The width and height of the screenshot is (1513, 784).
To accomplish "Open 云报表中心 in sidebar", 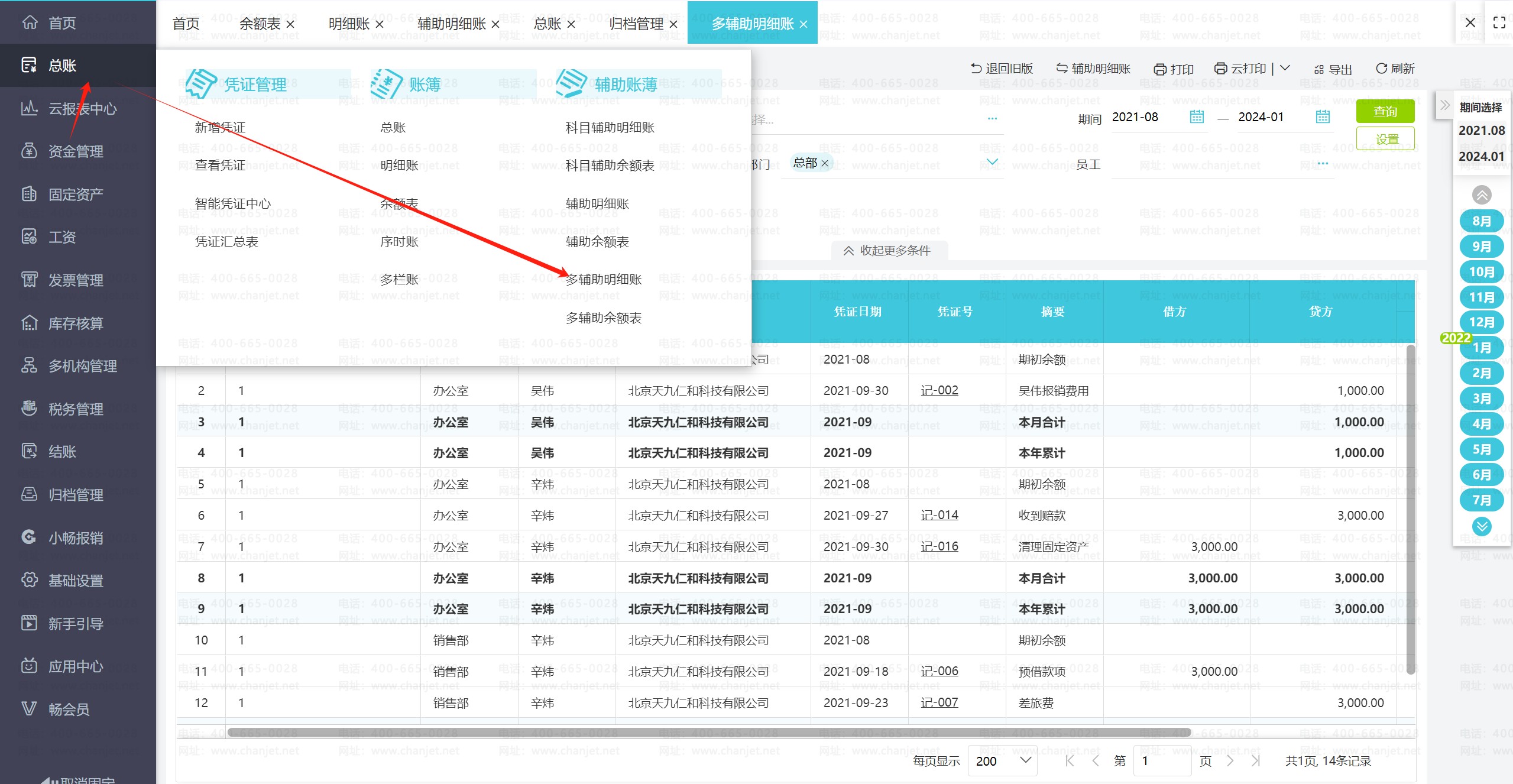I will [x=82, y=109].
